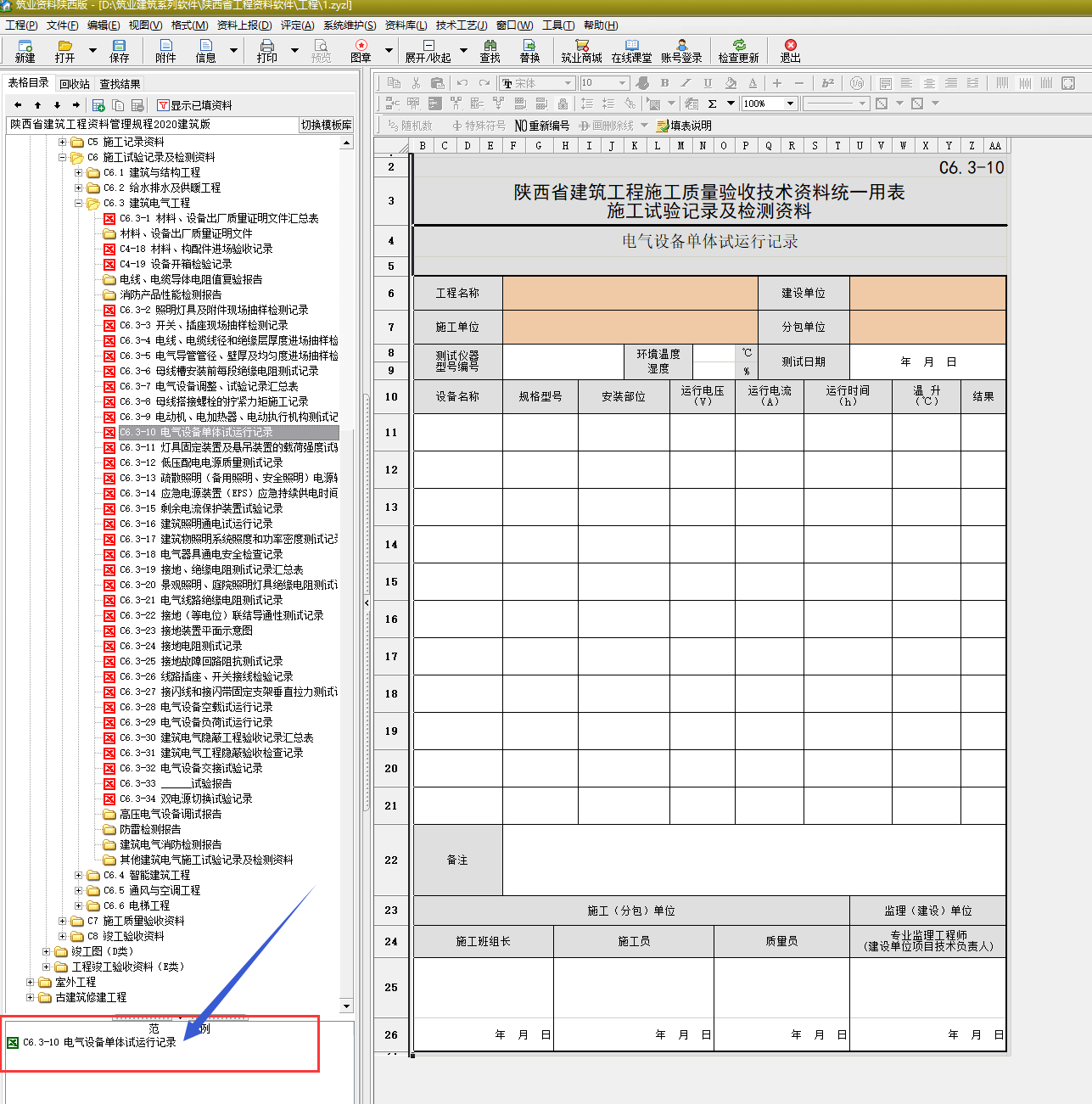Open the 附件 attachment tool
Viewport: 1092px width, 1104px height.
pos(165,50)
